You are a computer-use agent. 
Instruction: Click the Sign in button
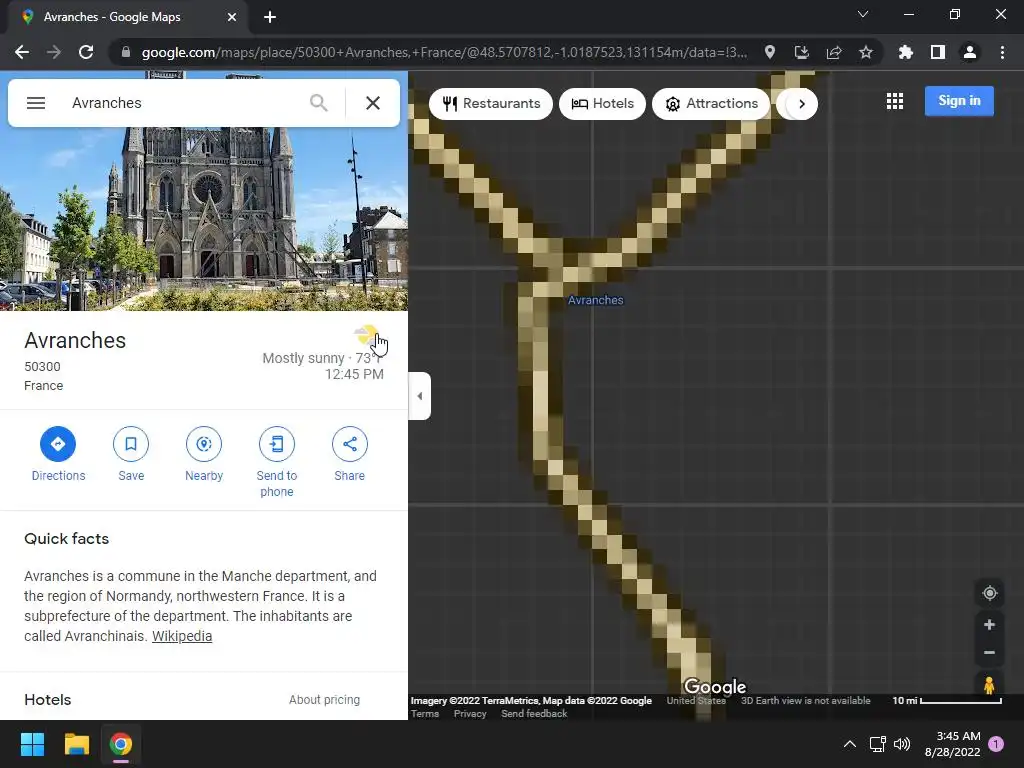[x=959, y=101]
